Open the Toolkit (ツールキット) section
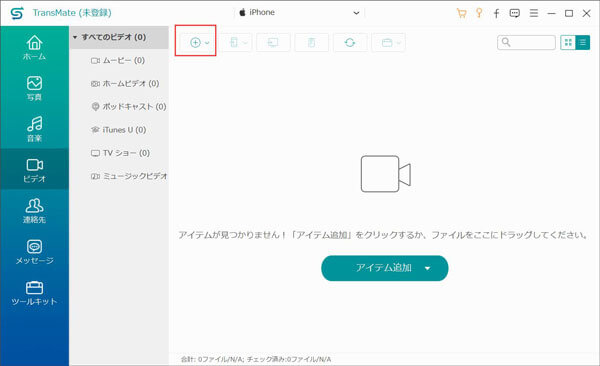 pos(34,293)
